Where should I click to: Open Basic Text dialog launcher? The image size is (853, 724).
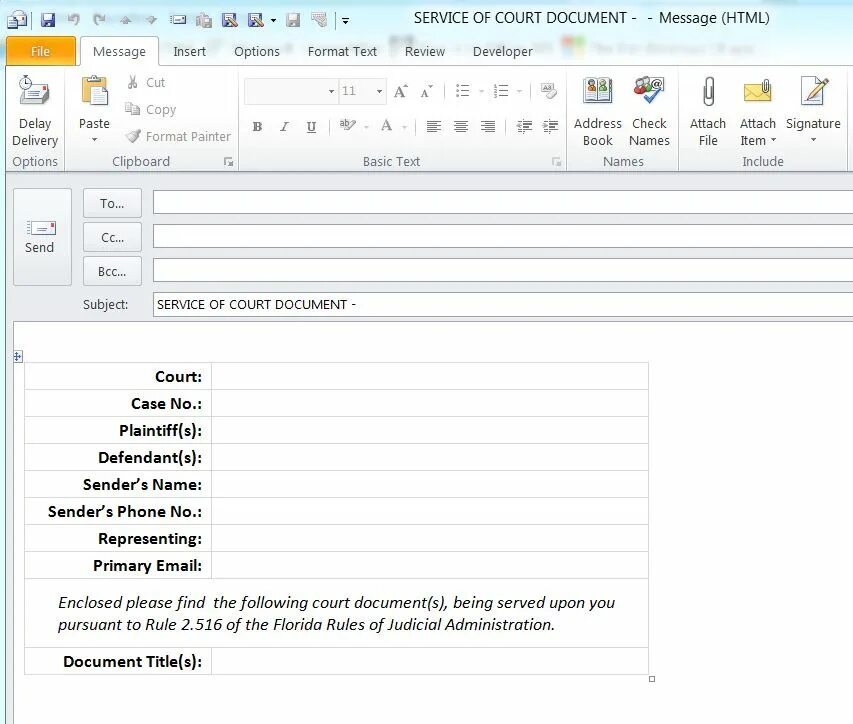pyautogui.click(x=556, y=162)
